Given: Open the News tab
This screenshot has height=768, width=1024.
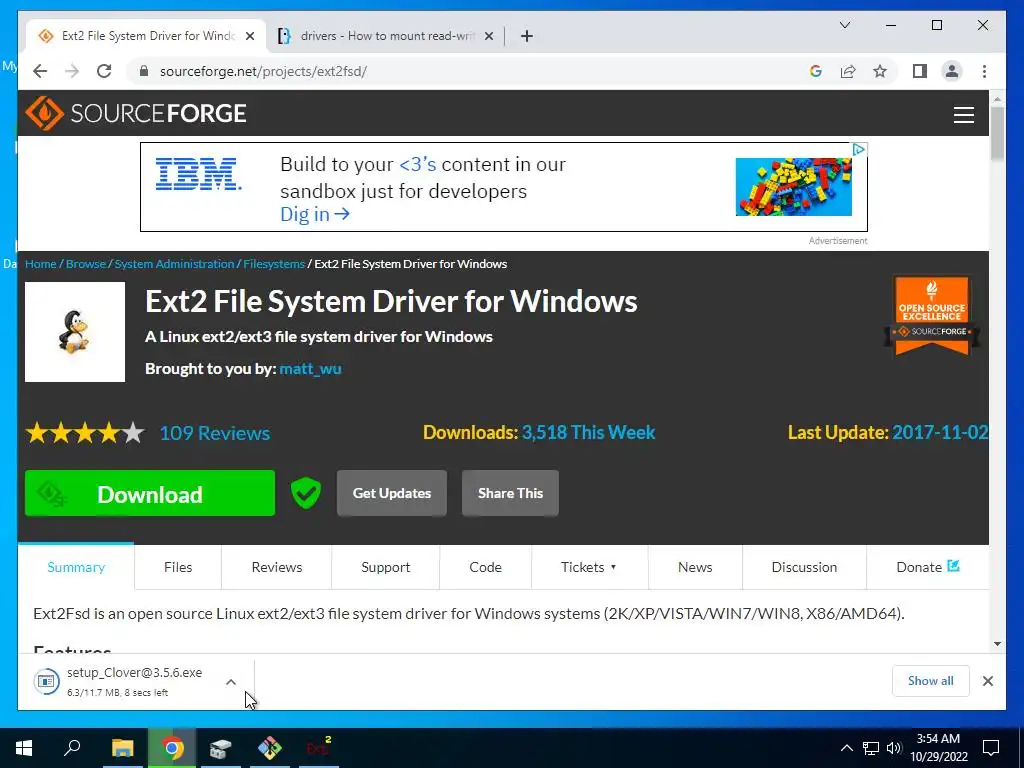Looking at the screenshot, I should tap(695, 567).
